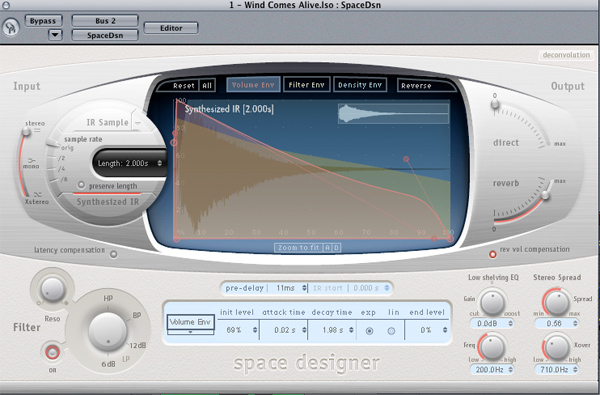
Task: Open the IR Sample menu arrow
Action: point(138,123)
